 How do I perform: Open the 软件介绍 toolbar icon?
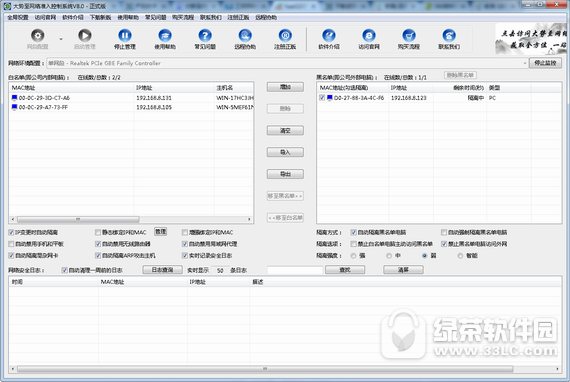[329, 35]
